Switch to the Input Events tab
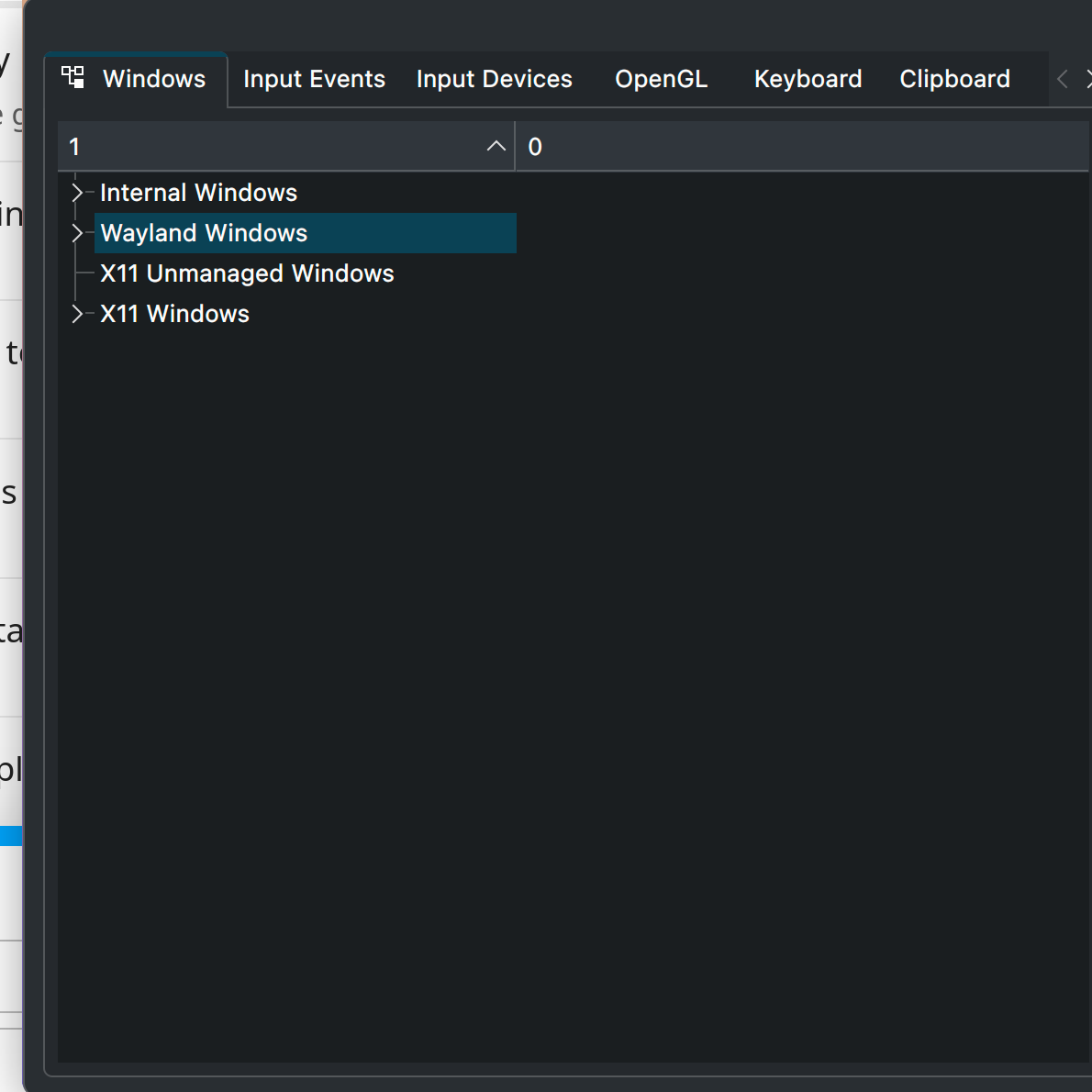The width and height of the screenshot is (1092, 1092). (314, 80)
